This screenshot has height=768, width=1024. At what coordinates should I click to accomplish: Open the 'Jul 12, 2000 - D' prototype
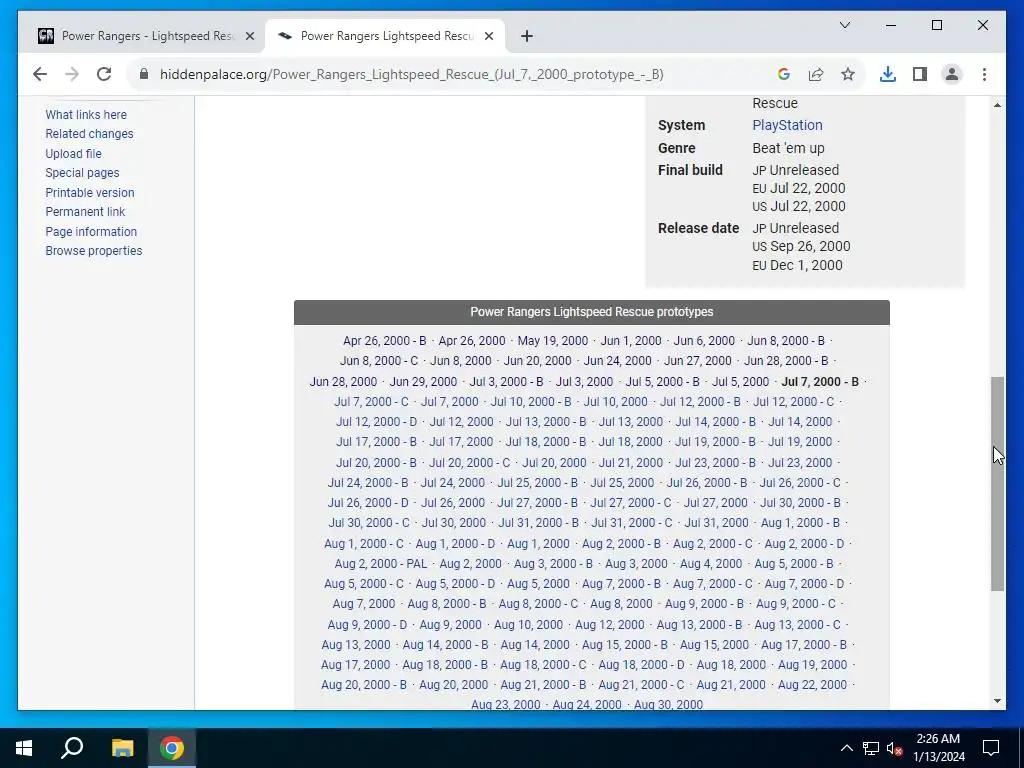[x=376, y=422]
